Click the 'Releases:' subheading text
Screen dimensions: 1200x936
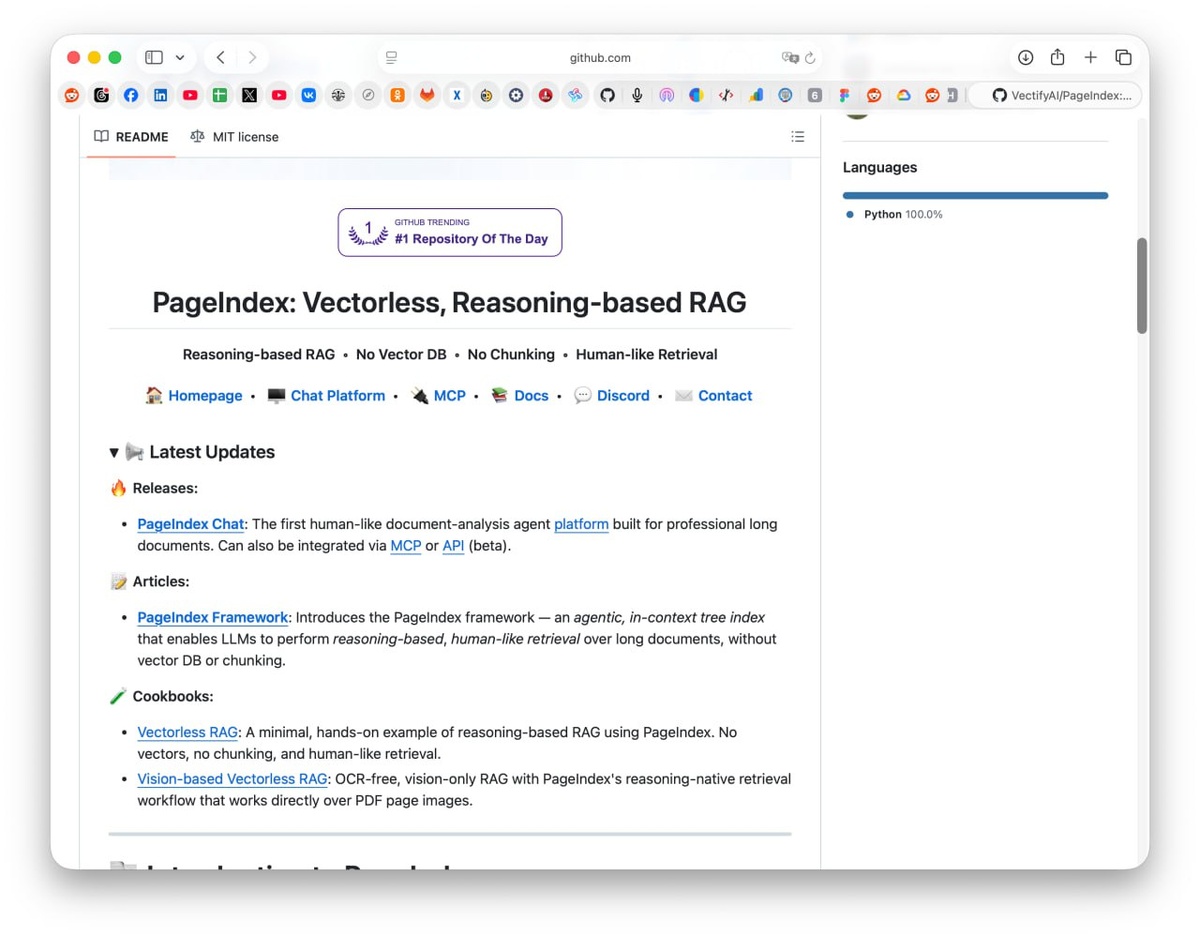[x=165, y=488]
